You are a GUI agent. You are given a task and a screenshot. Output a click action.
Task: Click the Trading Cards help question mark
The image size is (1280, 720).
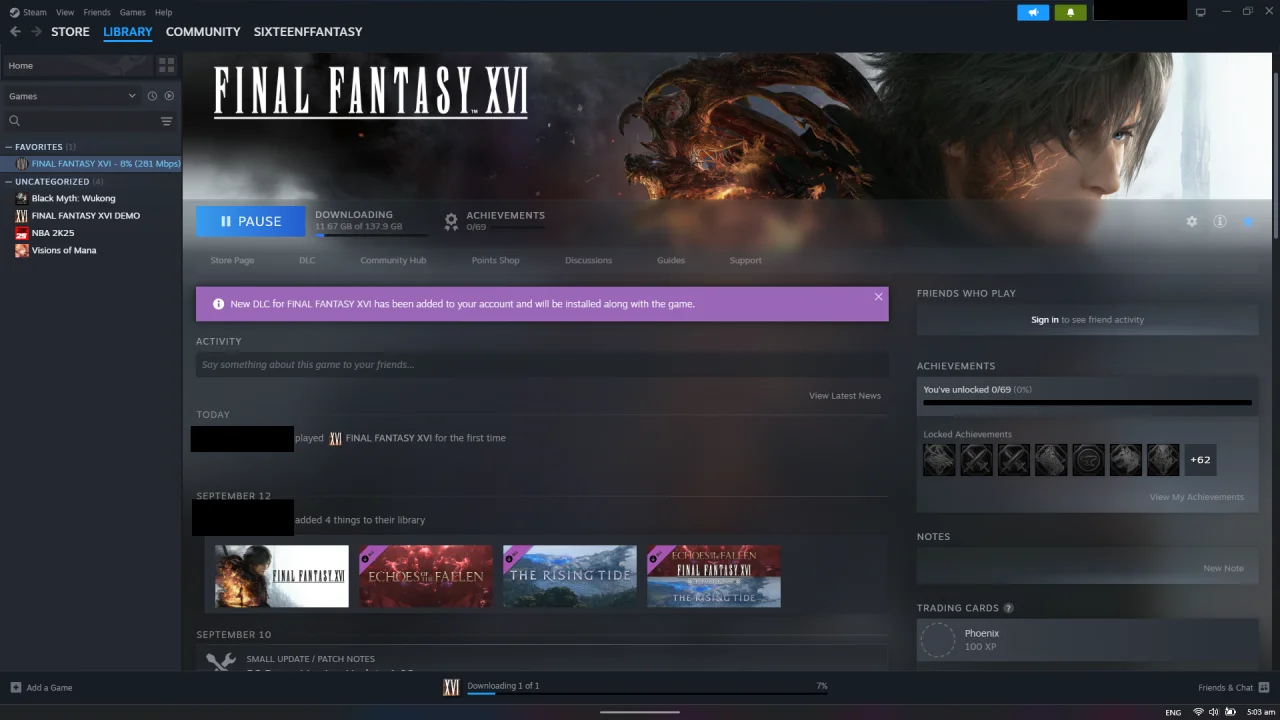1008,608
